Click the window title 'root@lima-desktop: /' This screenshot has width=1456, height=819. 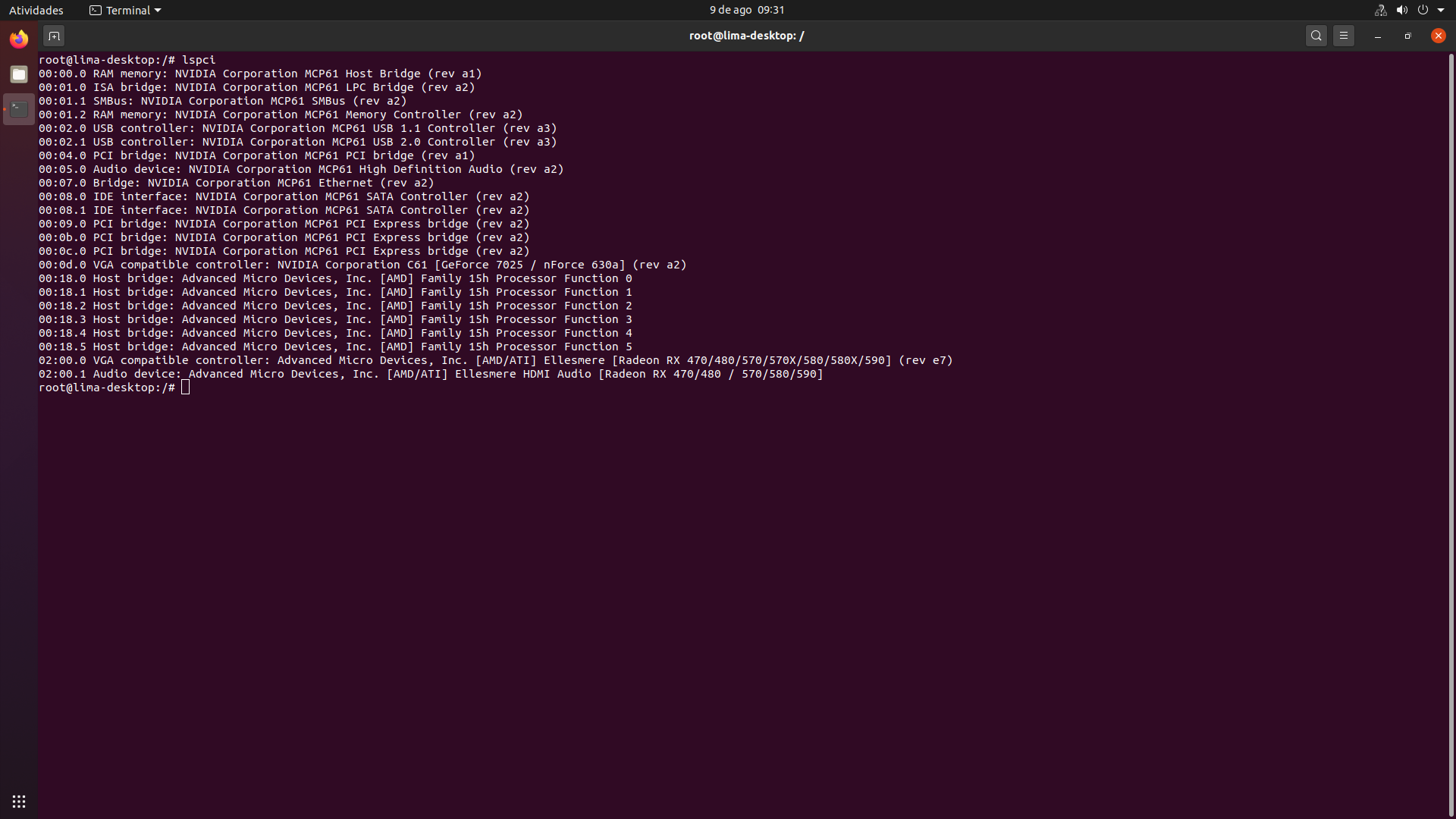(746, 36)
